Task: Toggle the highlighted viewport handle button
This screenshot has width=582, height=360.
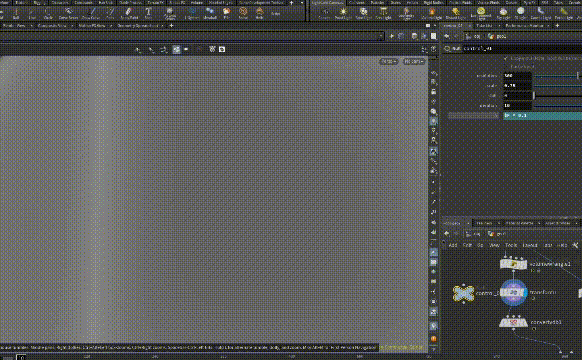Action: 176,49
